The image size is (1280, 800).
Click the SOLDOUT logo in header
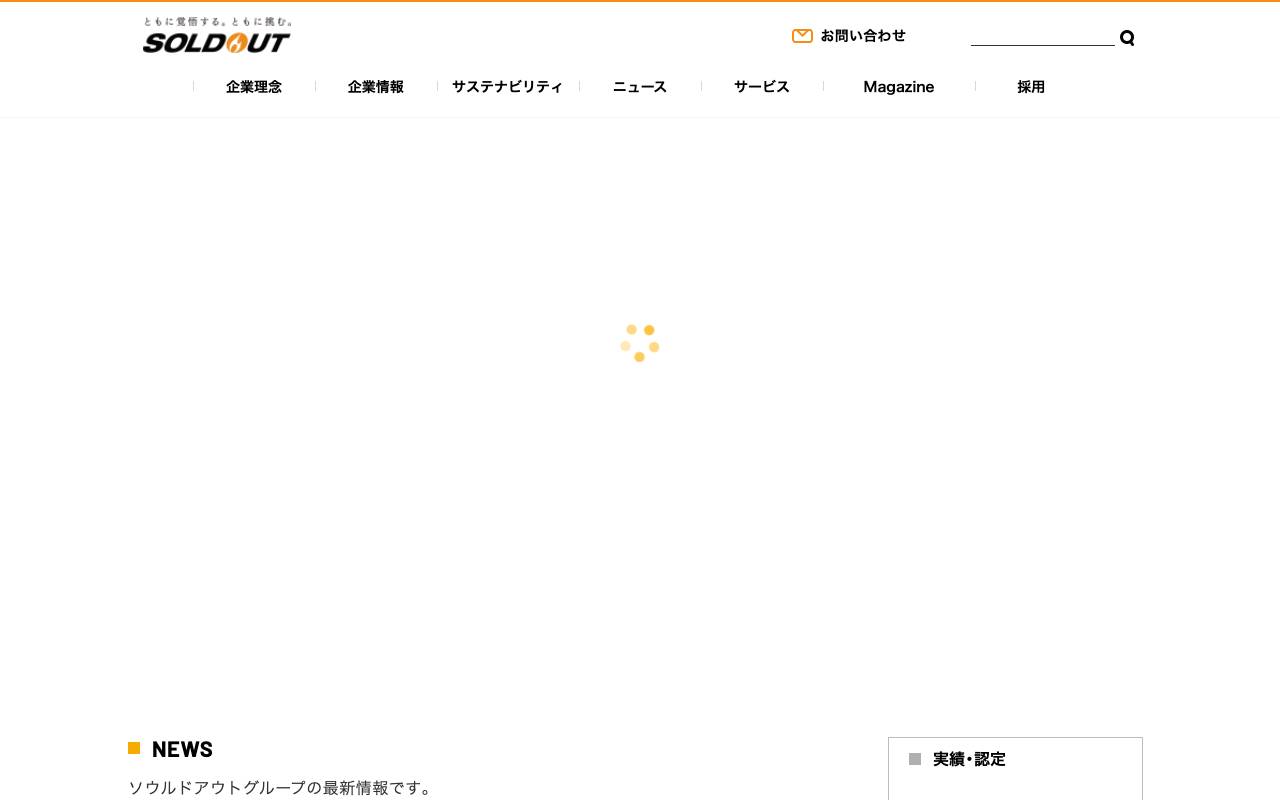(216, 36)
